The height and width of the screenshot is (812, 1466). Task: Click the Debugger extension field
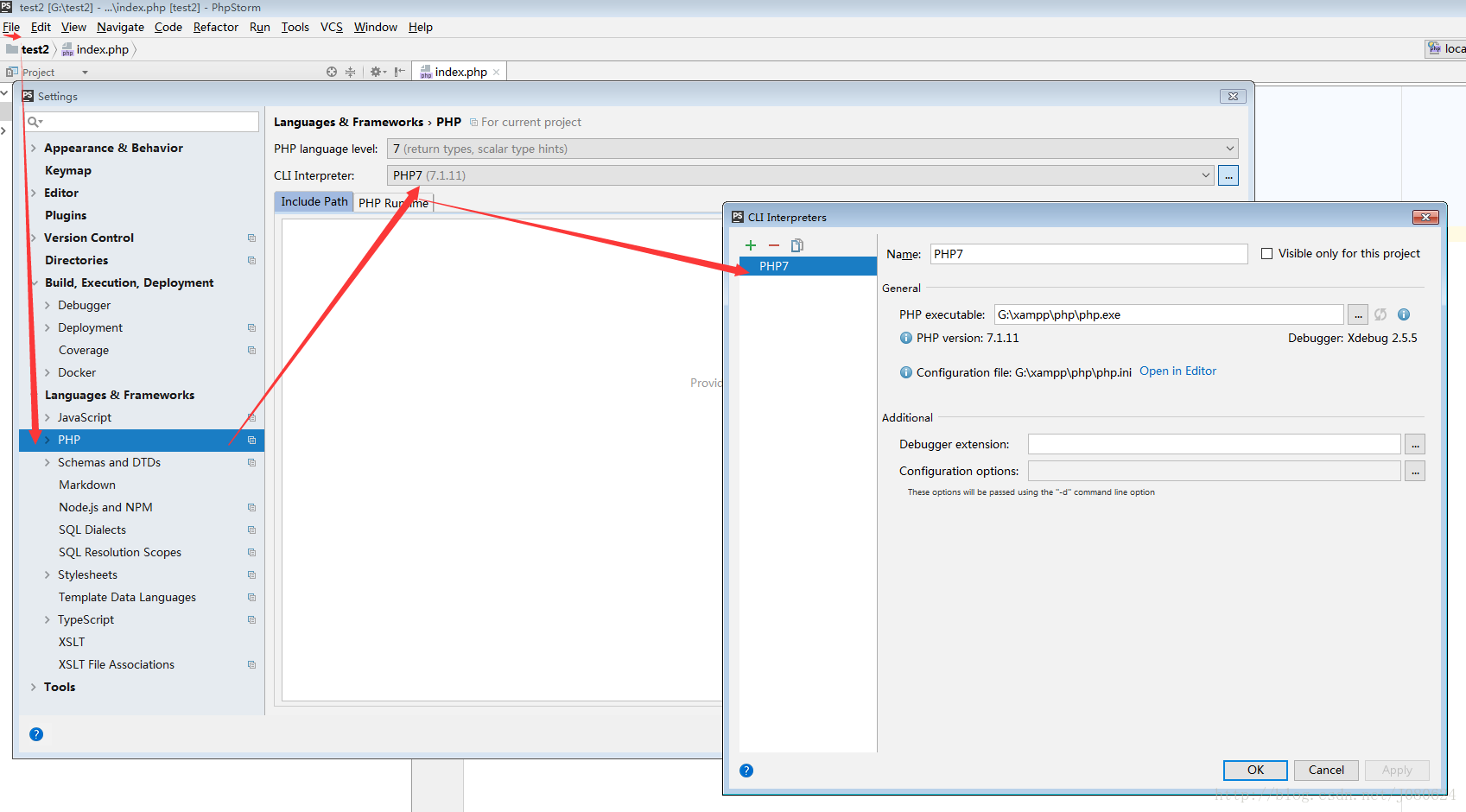pos(1214,444)
